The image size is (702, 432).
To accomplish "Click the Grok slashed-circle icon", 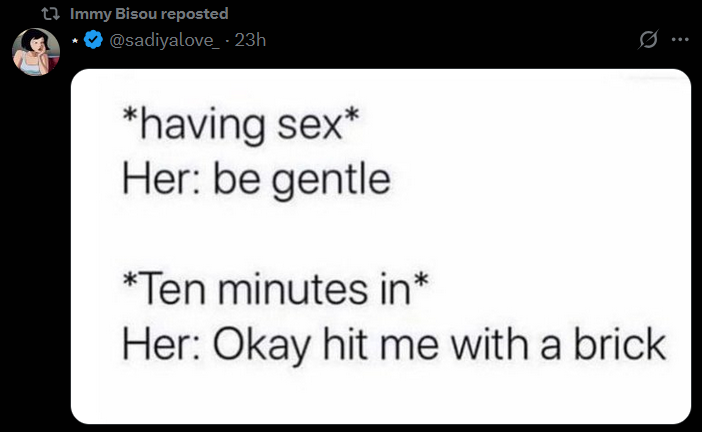I will click(x=648, y=40).
